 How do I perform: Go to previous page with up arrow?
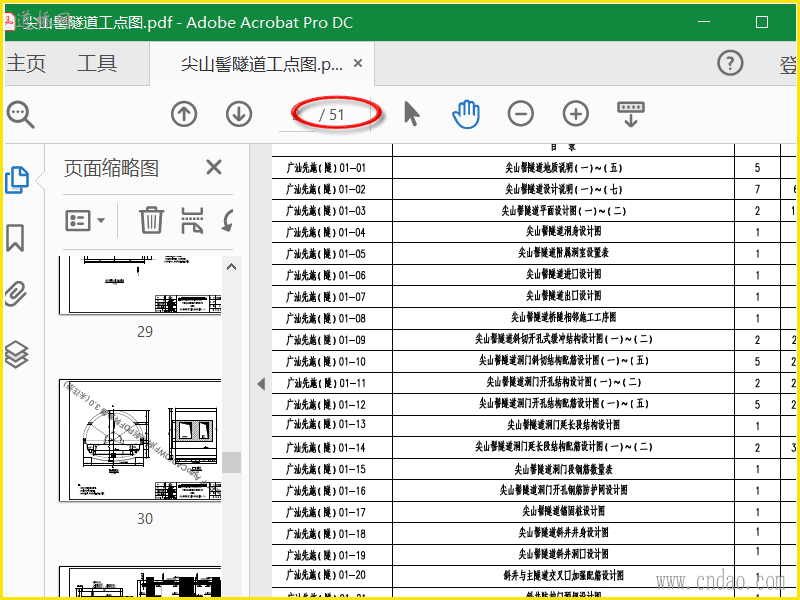pos(184,114)
